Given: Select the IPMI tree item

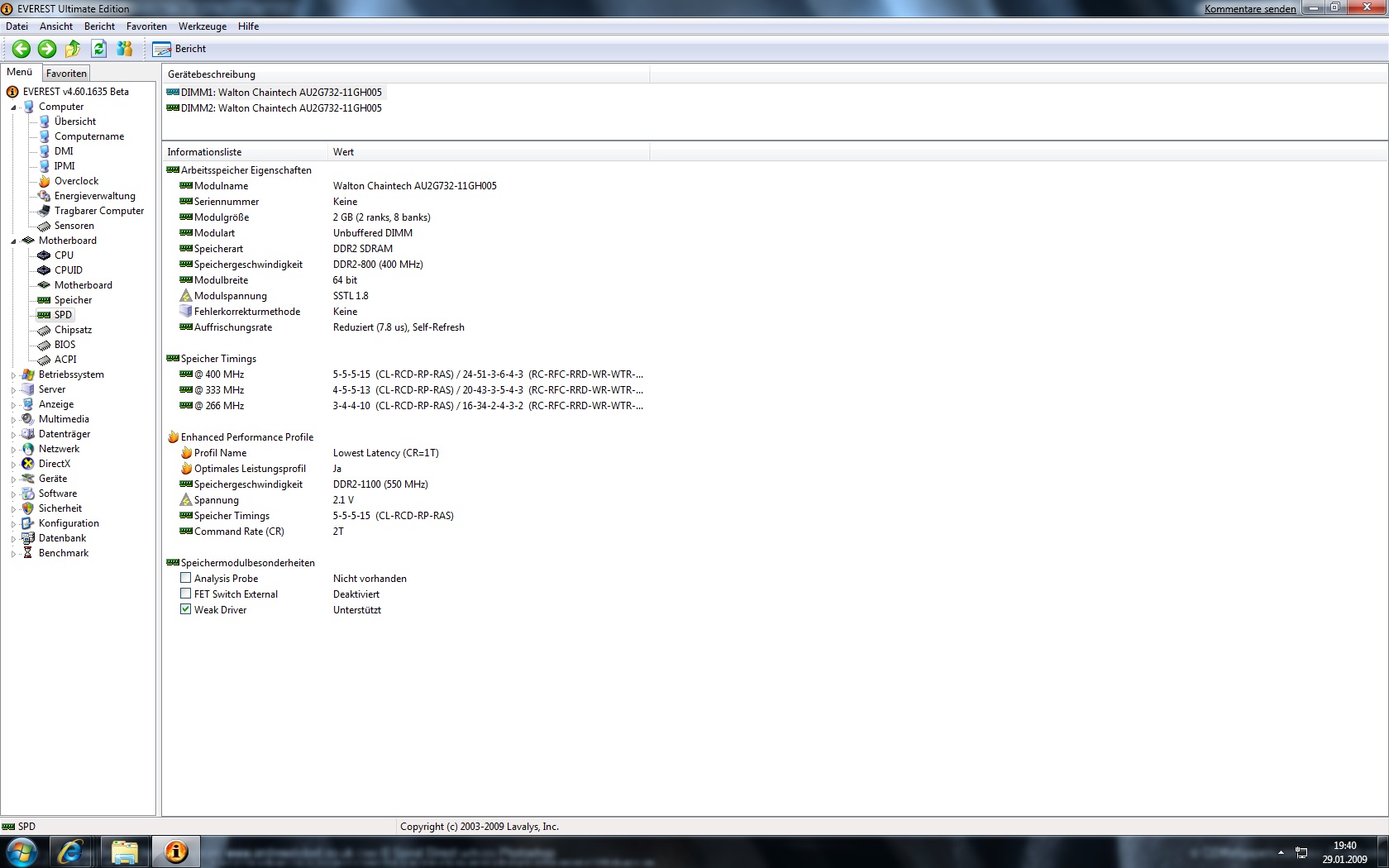Looking at the screenshot, I should coord(64,166).
